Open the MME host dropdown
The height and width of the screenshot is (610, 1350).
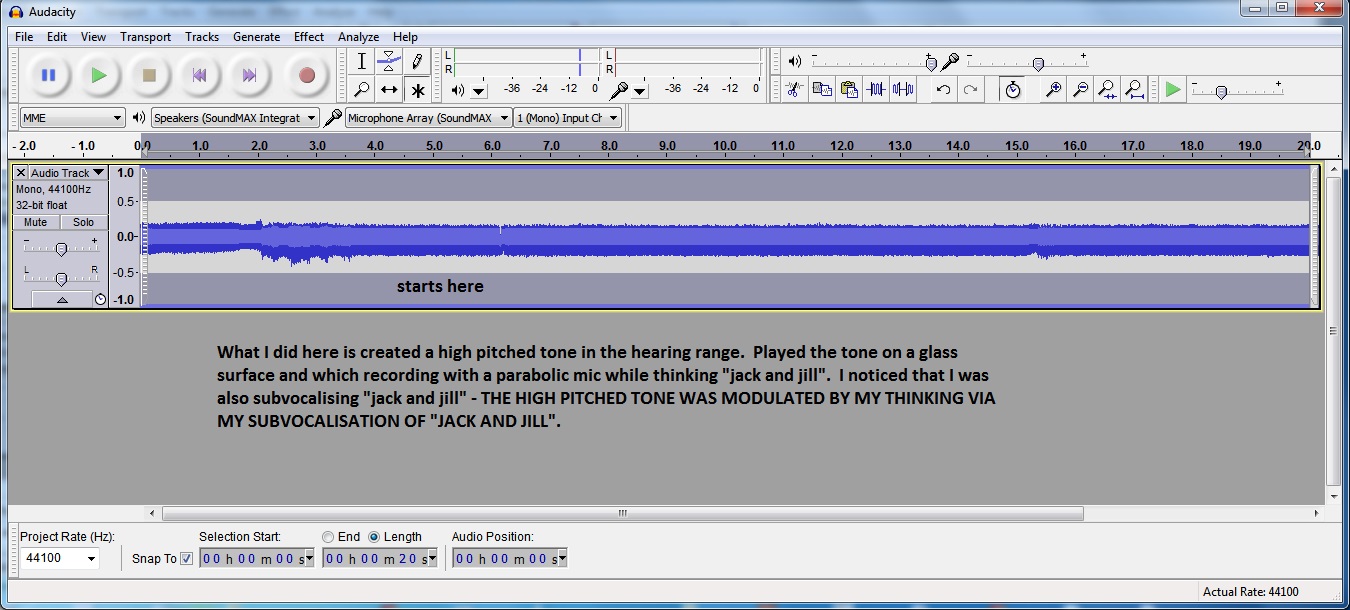(70, 117)
